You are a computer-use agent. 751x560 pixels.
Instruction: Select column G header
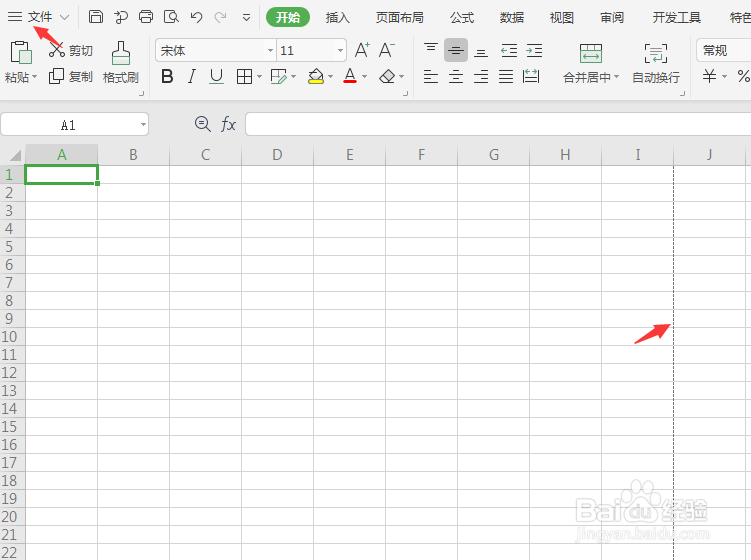click(494, 155)
